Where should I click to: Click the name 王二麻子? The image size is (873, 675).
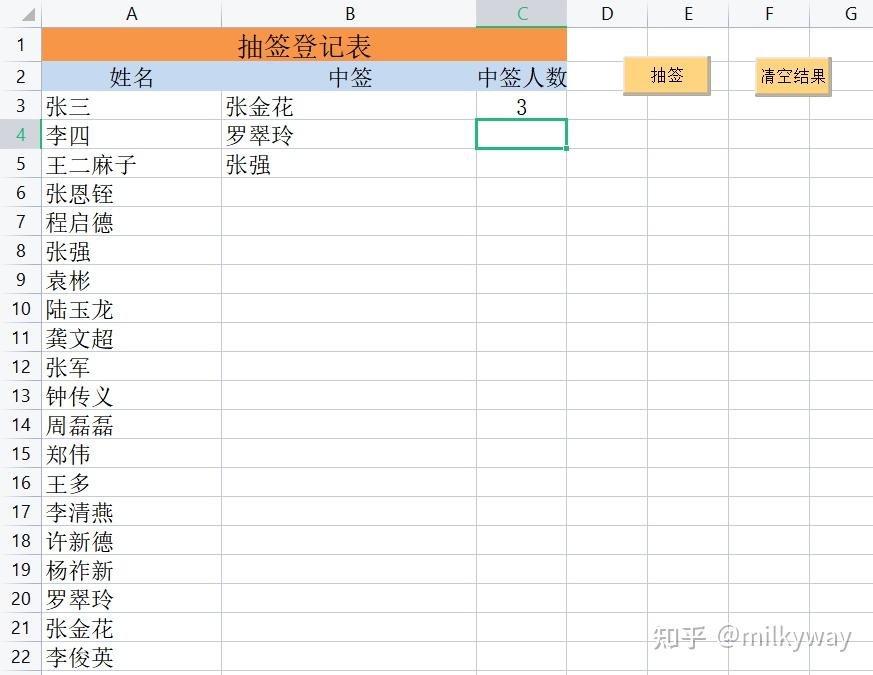point(91,164)
